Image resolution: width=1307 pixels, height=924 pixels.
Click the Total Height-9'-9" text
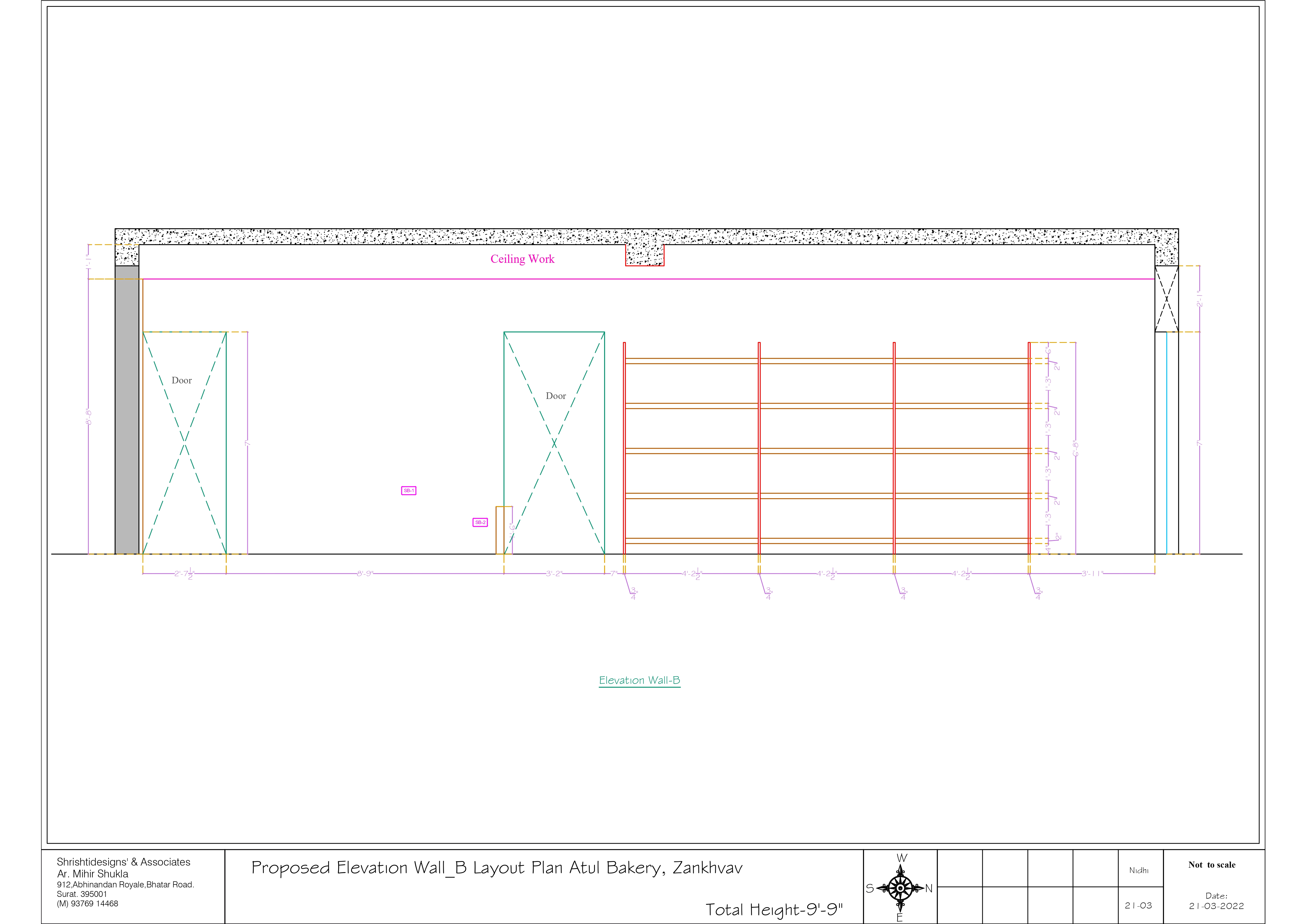774,909
